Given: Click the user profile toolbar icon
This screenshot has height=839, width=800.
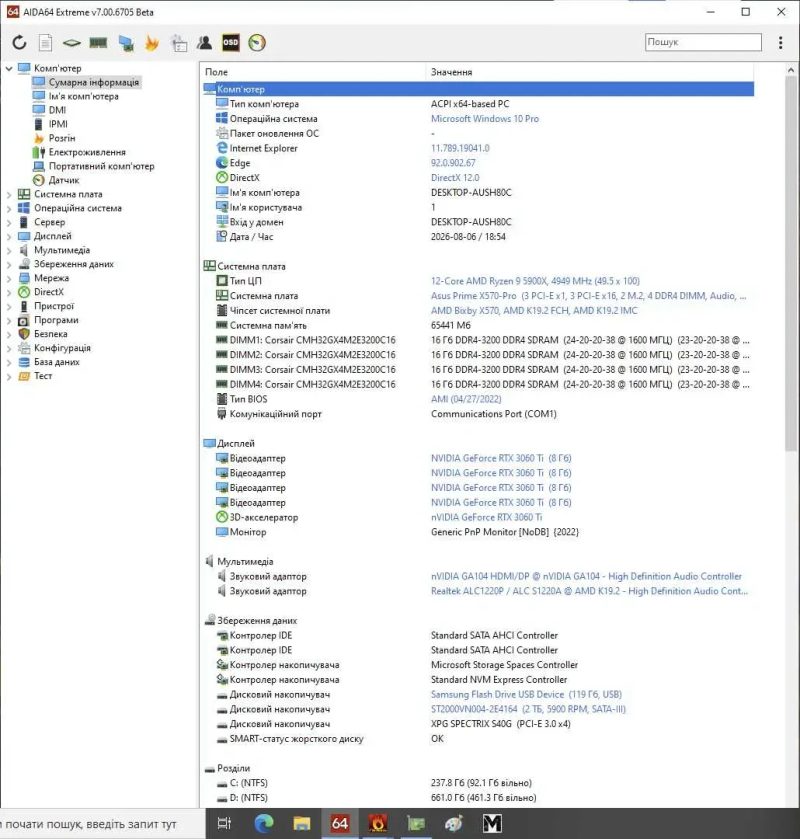Looking at the screenshot, I should pyautogui.click(x=204, y=42).
